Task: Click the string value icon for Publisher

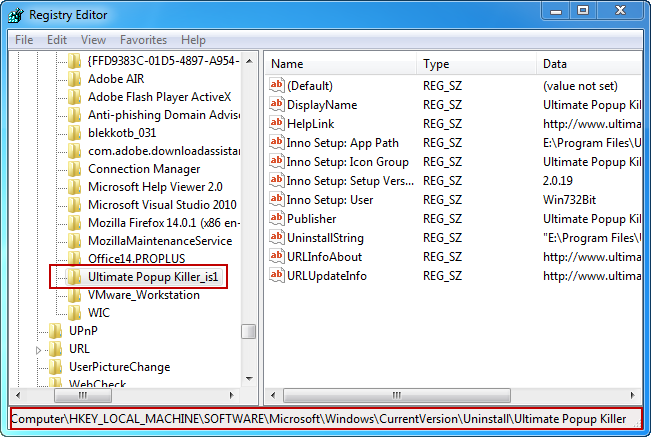Action: pyautogui.click(x=277, y=219)
